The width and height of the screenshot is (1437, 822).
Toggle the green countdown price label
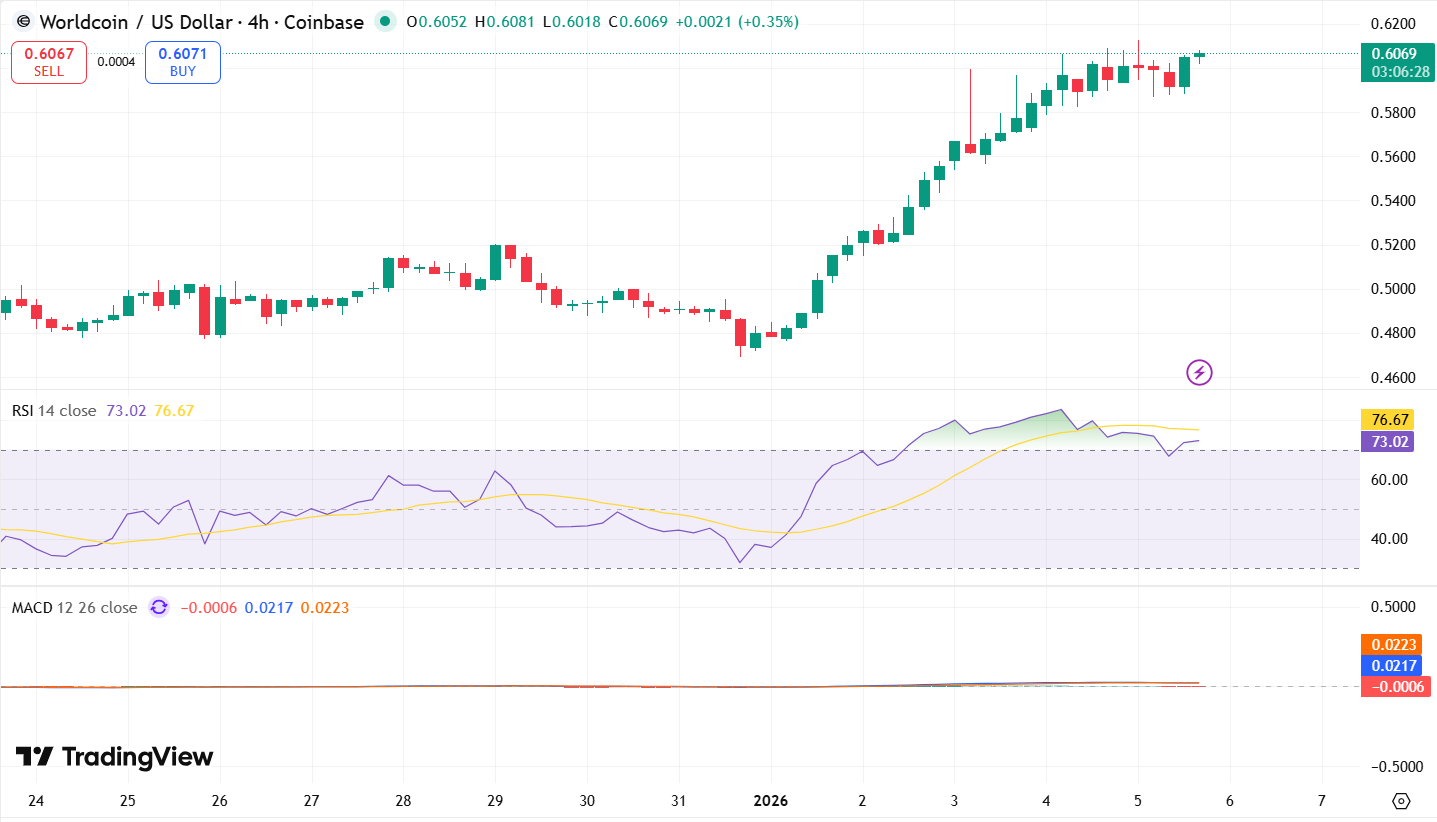coord(1396,63)
